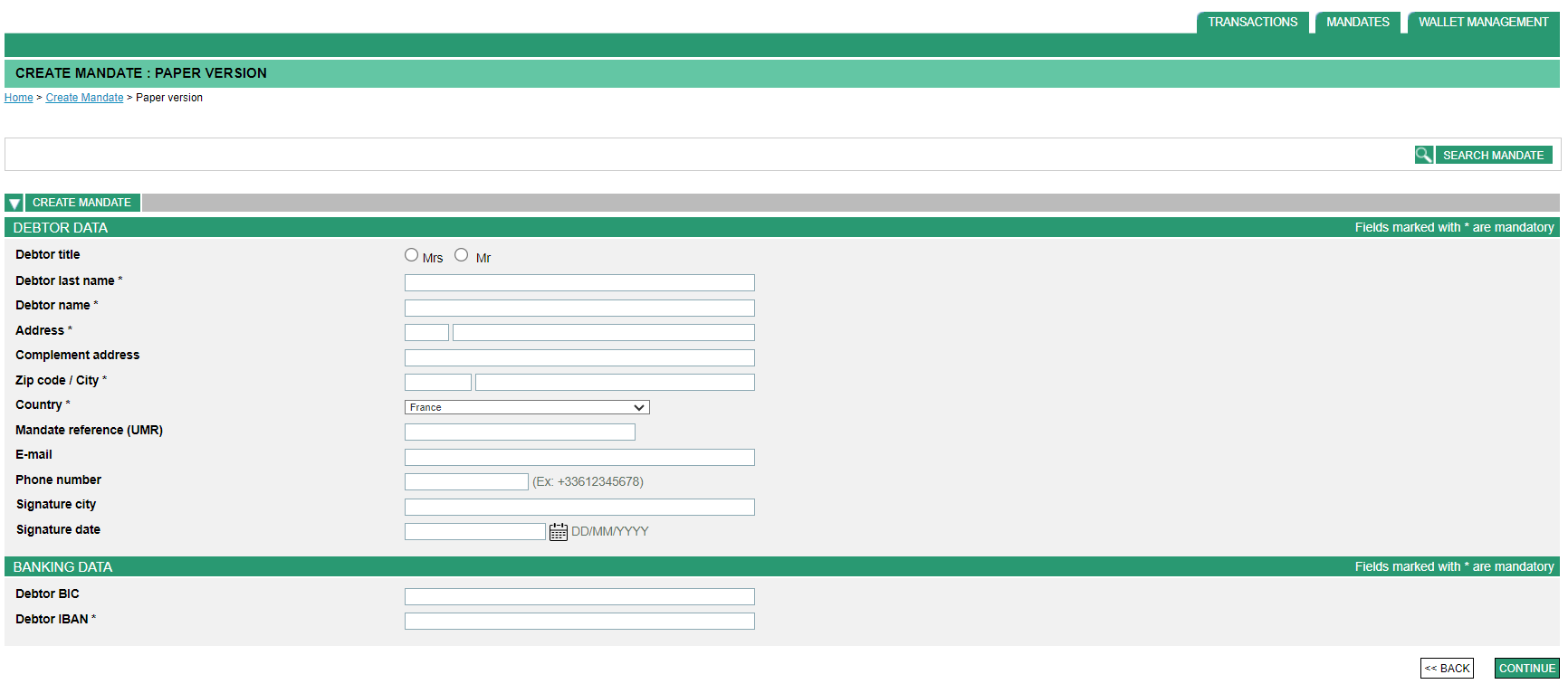Collapse the Create Mandate section triangle

point(14,204)
